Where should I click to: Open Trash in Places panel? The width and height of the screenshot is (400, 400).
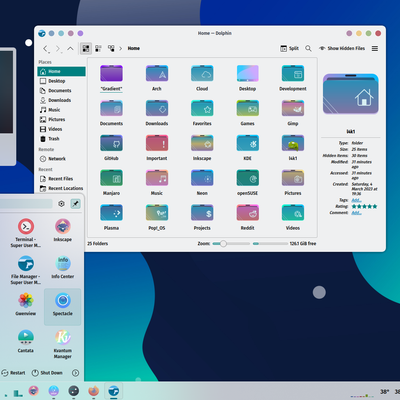61,139
